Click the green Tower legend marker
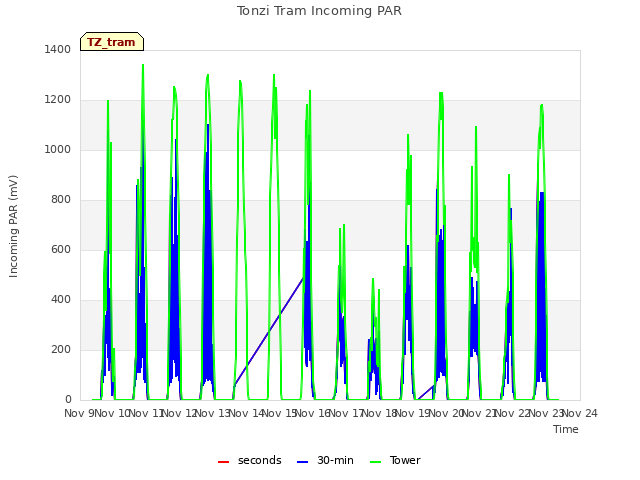 (375, 462)
